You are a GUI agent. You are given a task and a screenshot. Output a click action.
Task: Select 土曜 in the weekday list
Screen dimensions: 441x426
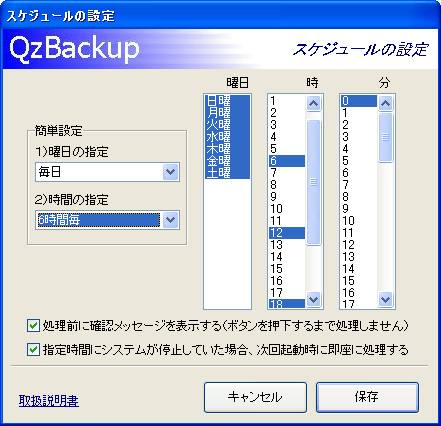(x=227, y=173)
